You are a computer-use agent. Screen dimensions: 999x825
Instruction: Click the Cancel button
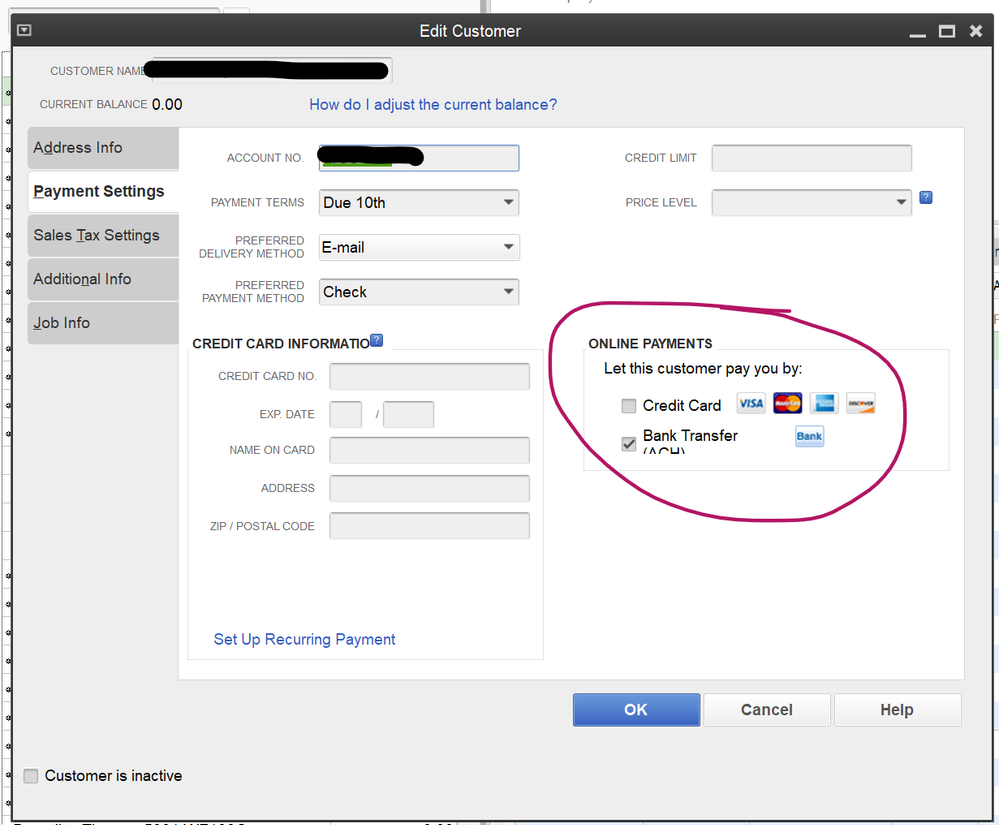pyautogui.click(x=766, y=710)
